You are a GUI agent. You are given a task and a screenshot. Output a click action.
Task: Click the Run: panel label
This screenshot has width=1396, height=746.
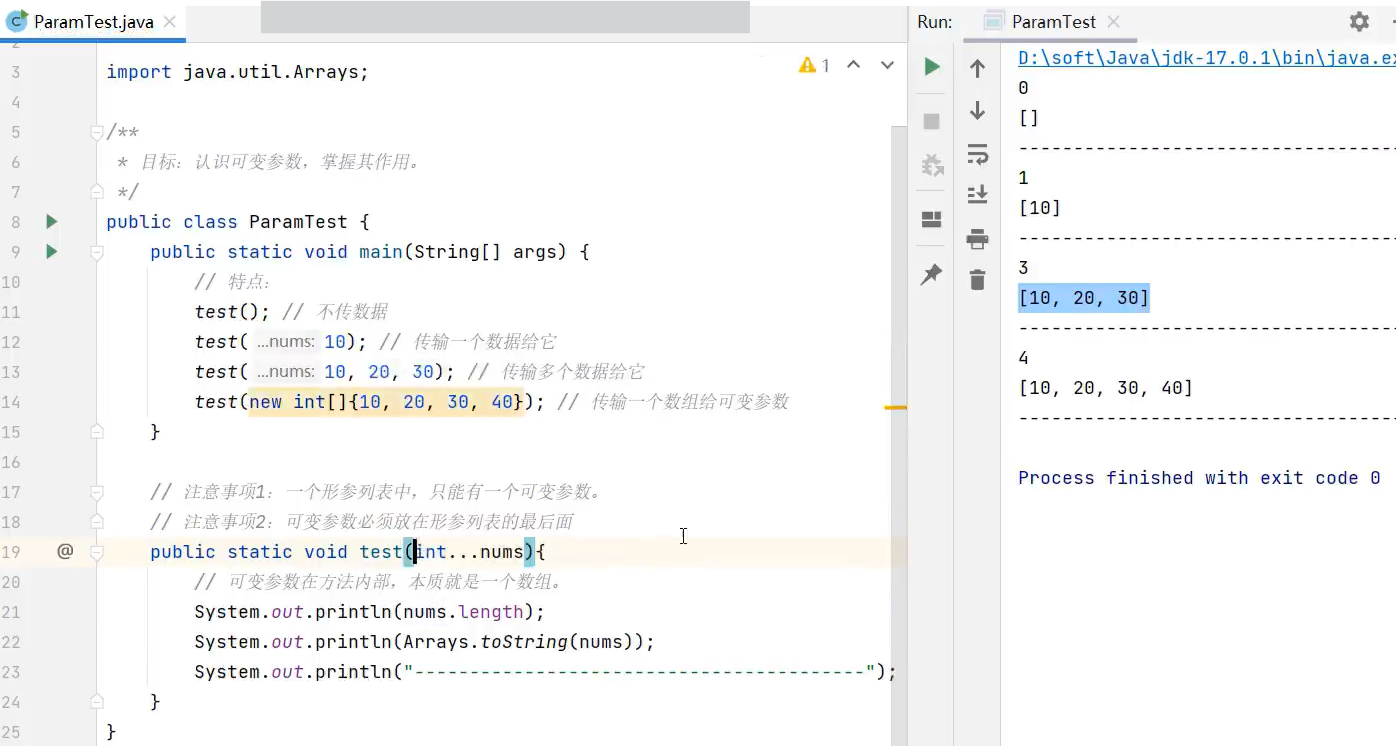935,22
